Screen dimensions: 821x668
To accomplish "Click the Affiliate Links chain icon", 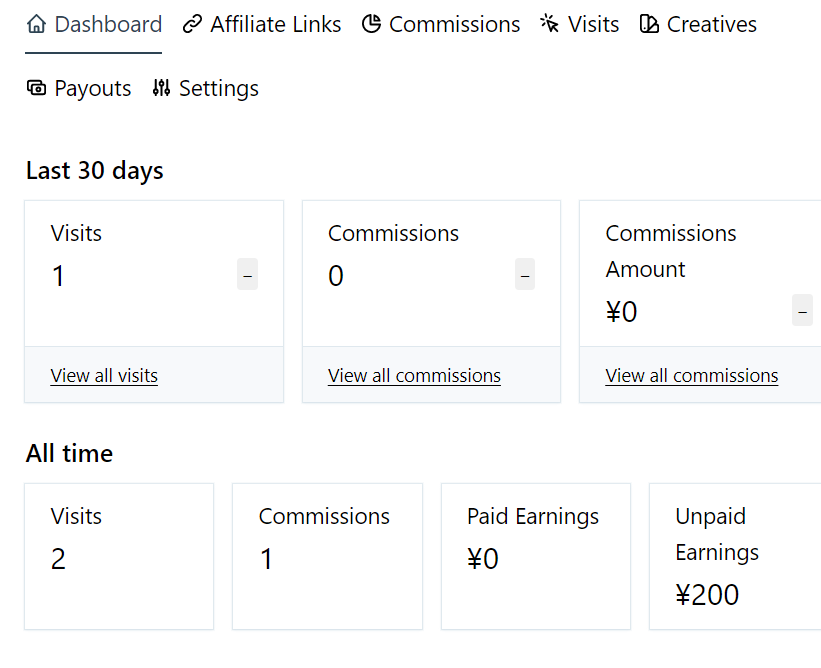I will coord(192,24).
